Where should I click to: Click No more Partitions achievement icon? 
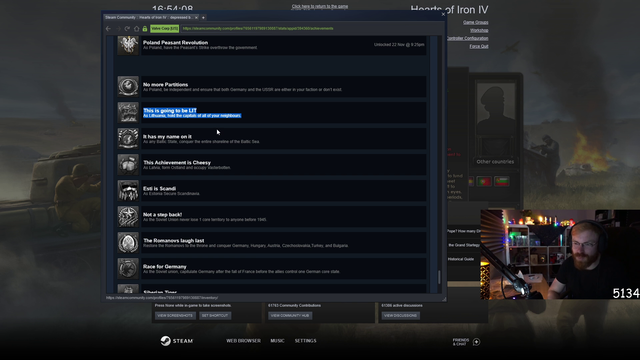[128, 86]
